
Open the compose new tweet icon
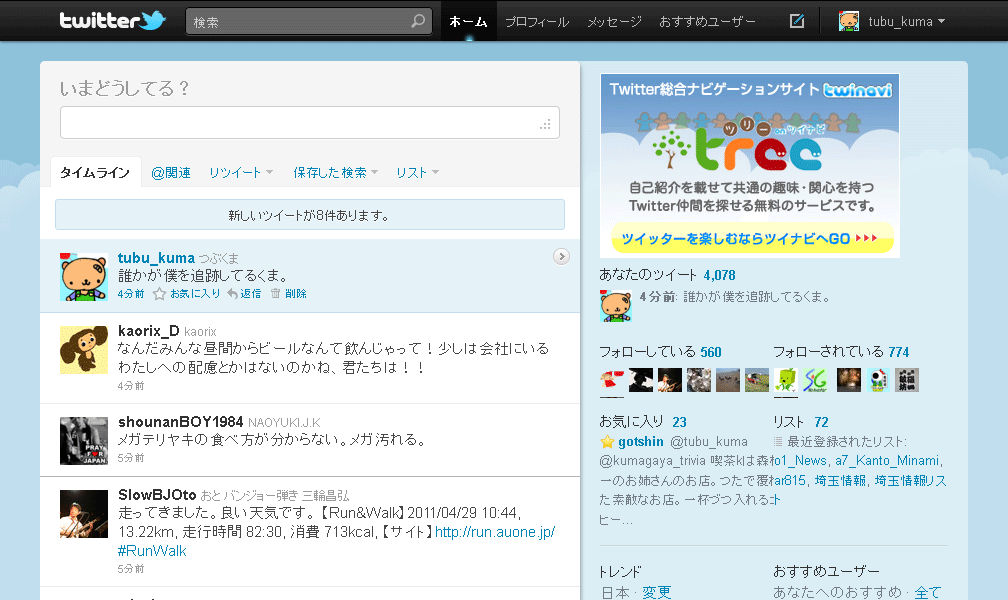tap(797, 21)
